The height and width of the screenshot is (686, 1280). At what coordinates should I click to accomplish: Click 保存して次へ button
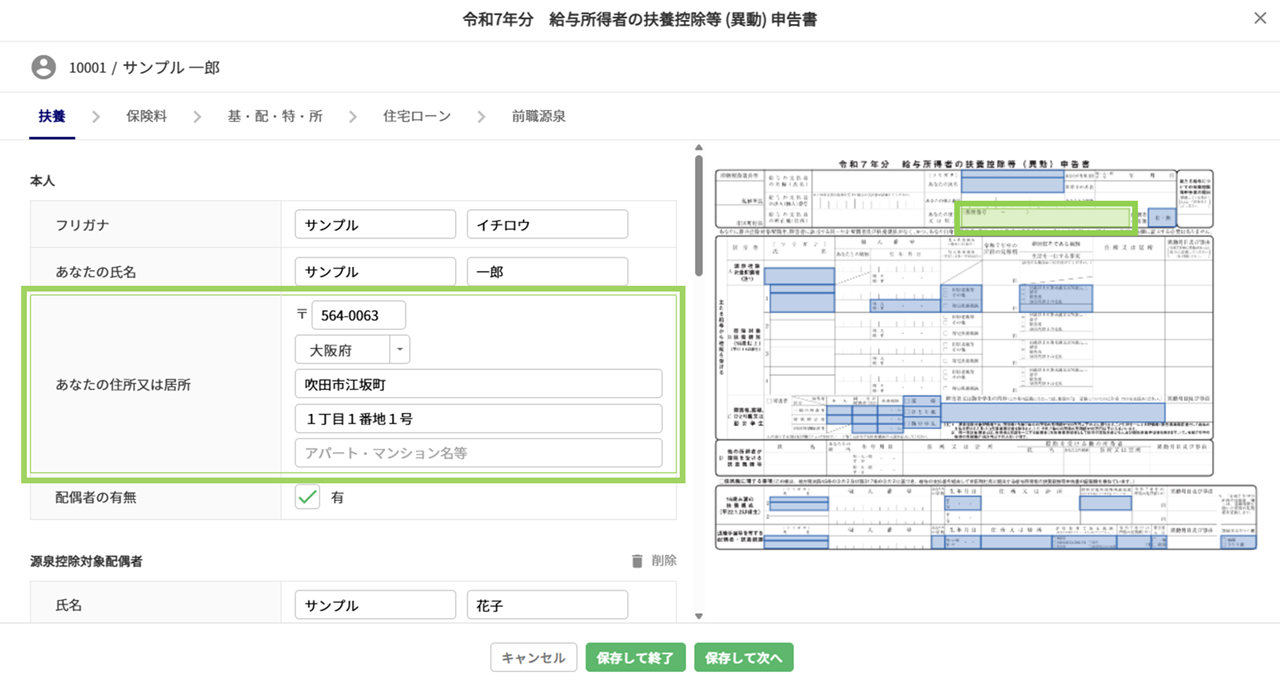(x=743, y=658)
